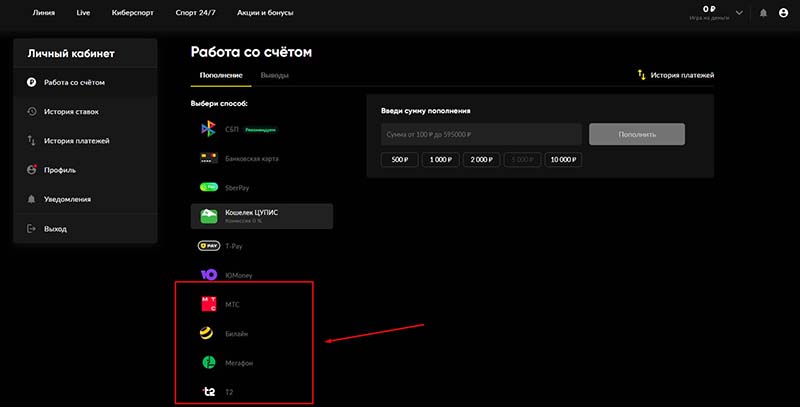Choose Банковская карта method

[262, 159]
